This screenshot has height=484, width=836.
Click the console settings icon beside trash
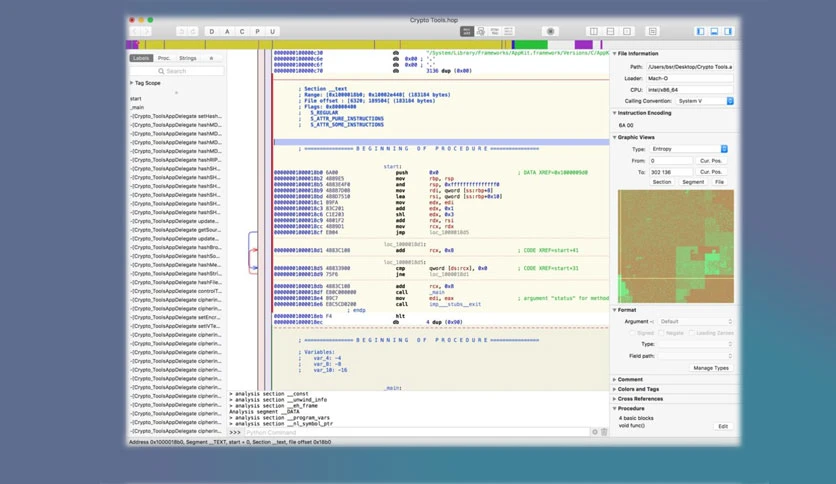click(594, 432)
